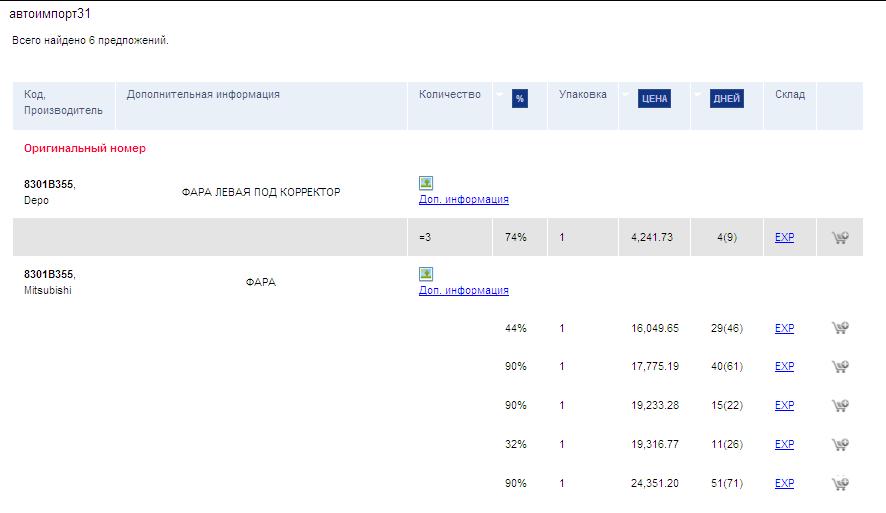Open the Depo headlight photo icon
Screen dimensions: 886x513
(x=426, y=183)
